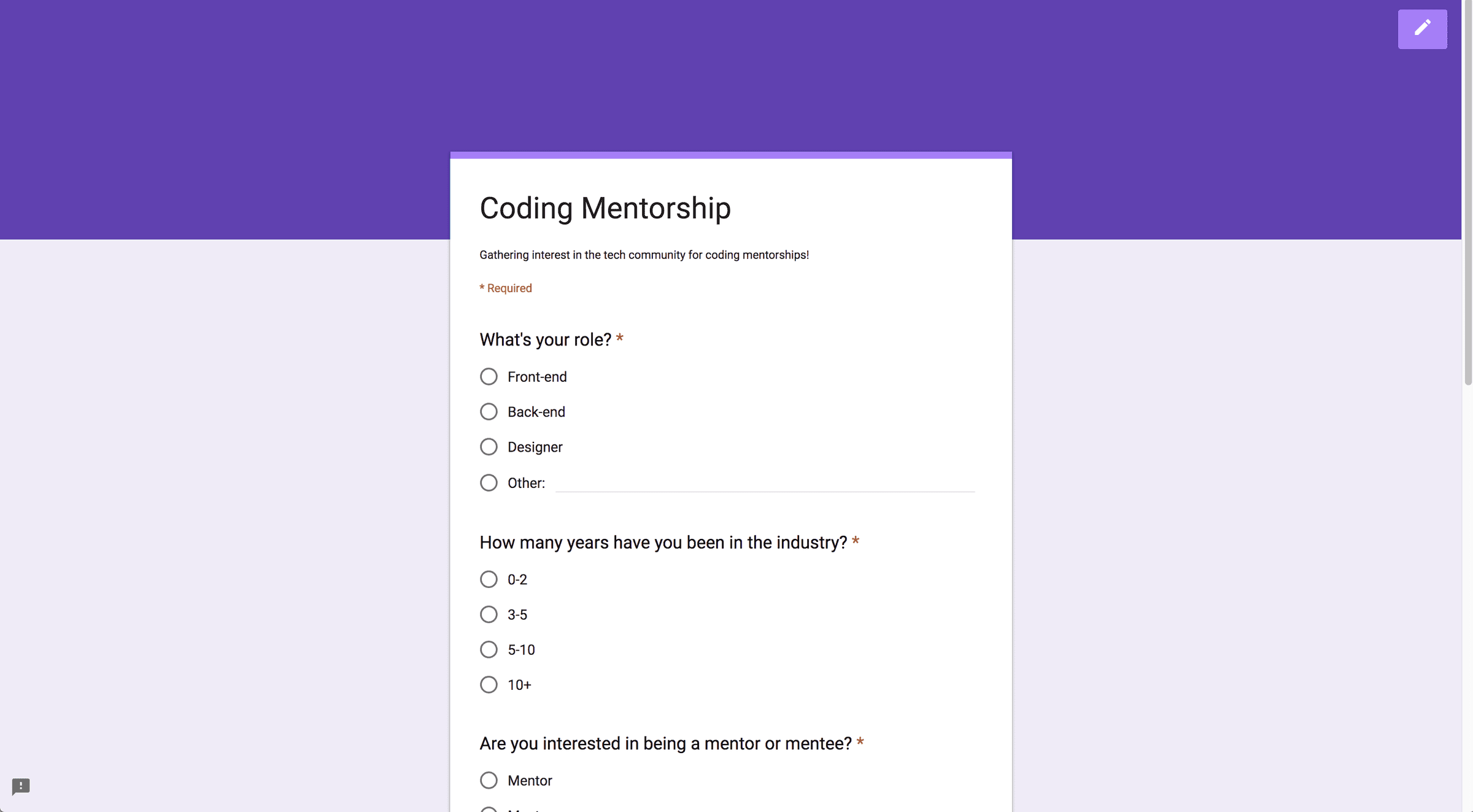Screen dimensions: 1473x812
Task: Click the report abuse icon at bottom left
Action: [x=21, y=787]
